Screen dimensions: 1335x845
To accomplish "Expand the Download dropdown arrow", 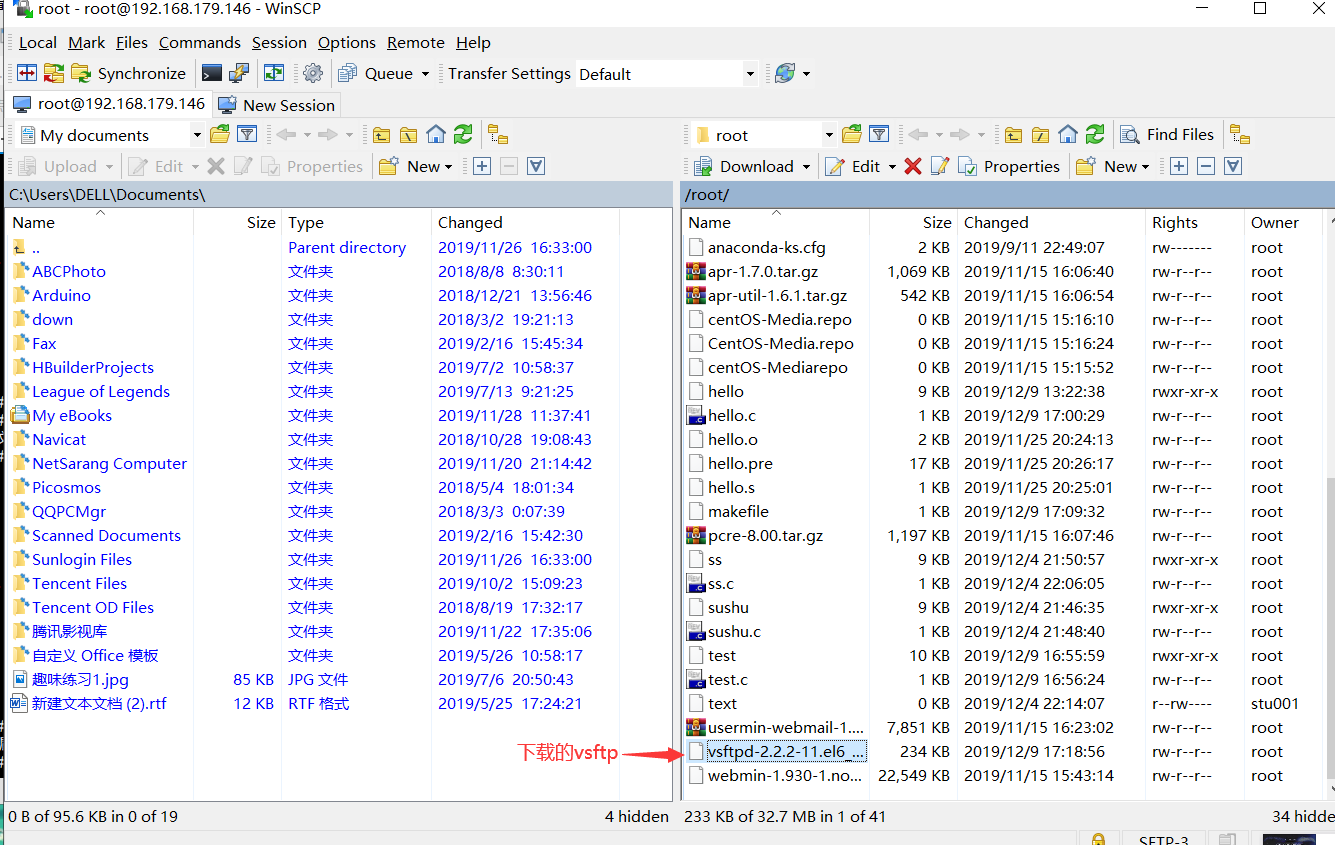I will pyautogui.click(x=805, y=167).
